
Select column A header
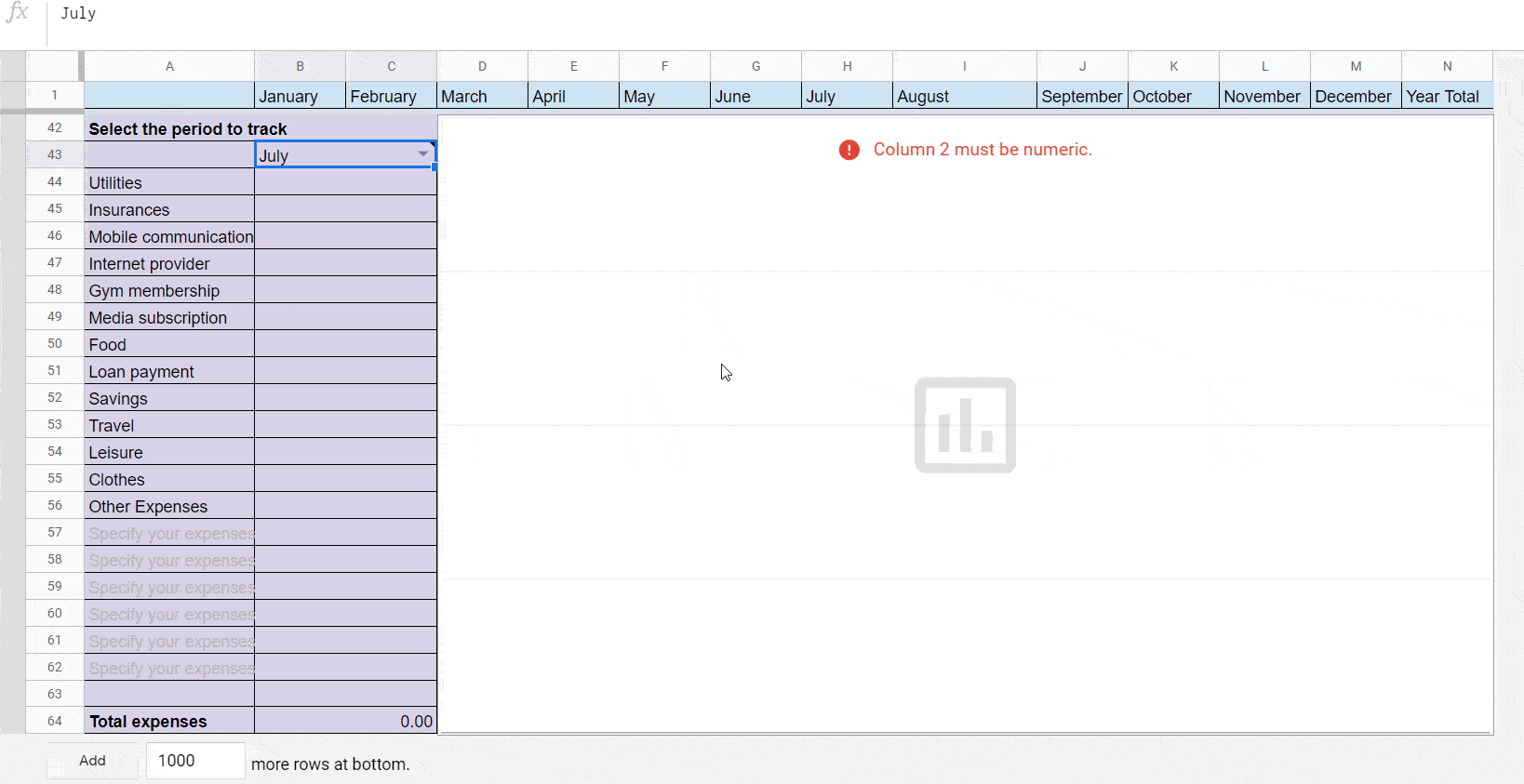(x=169, y=66)
